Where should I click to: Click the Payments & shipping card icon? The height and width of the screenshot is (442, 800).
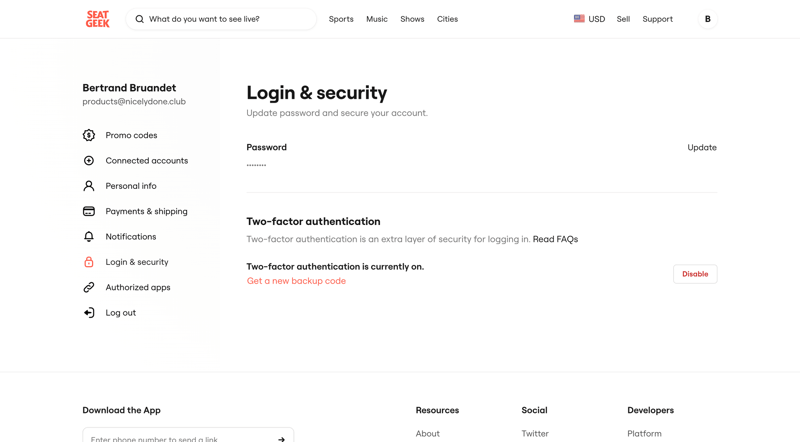pyautogui.click(x=89, y=211)
